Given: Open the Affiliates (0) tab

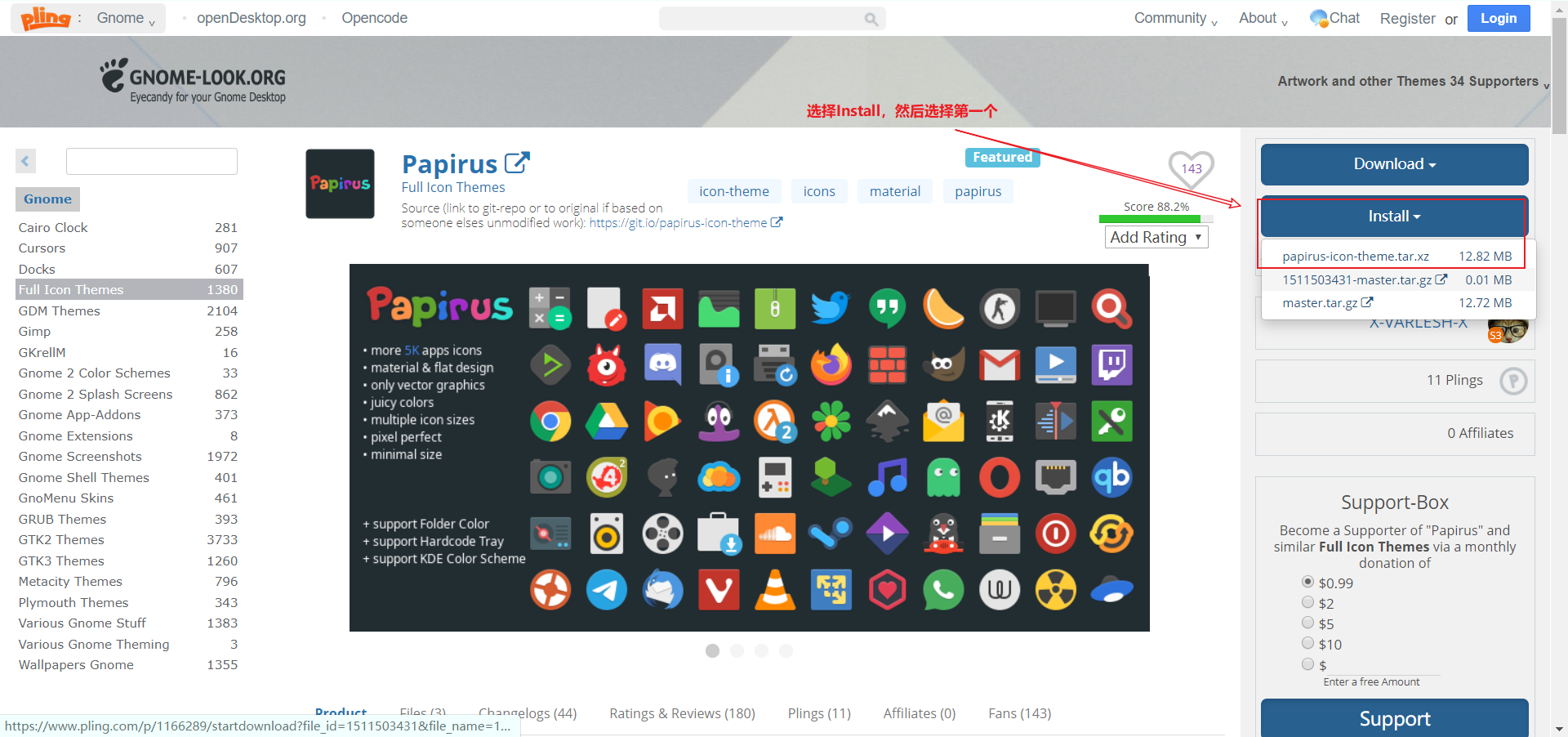Looking at the screenshot, I should [x=920, y=713].
